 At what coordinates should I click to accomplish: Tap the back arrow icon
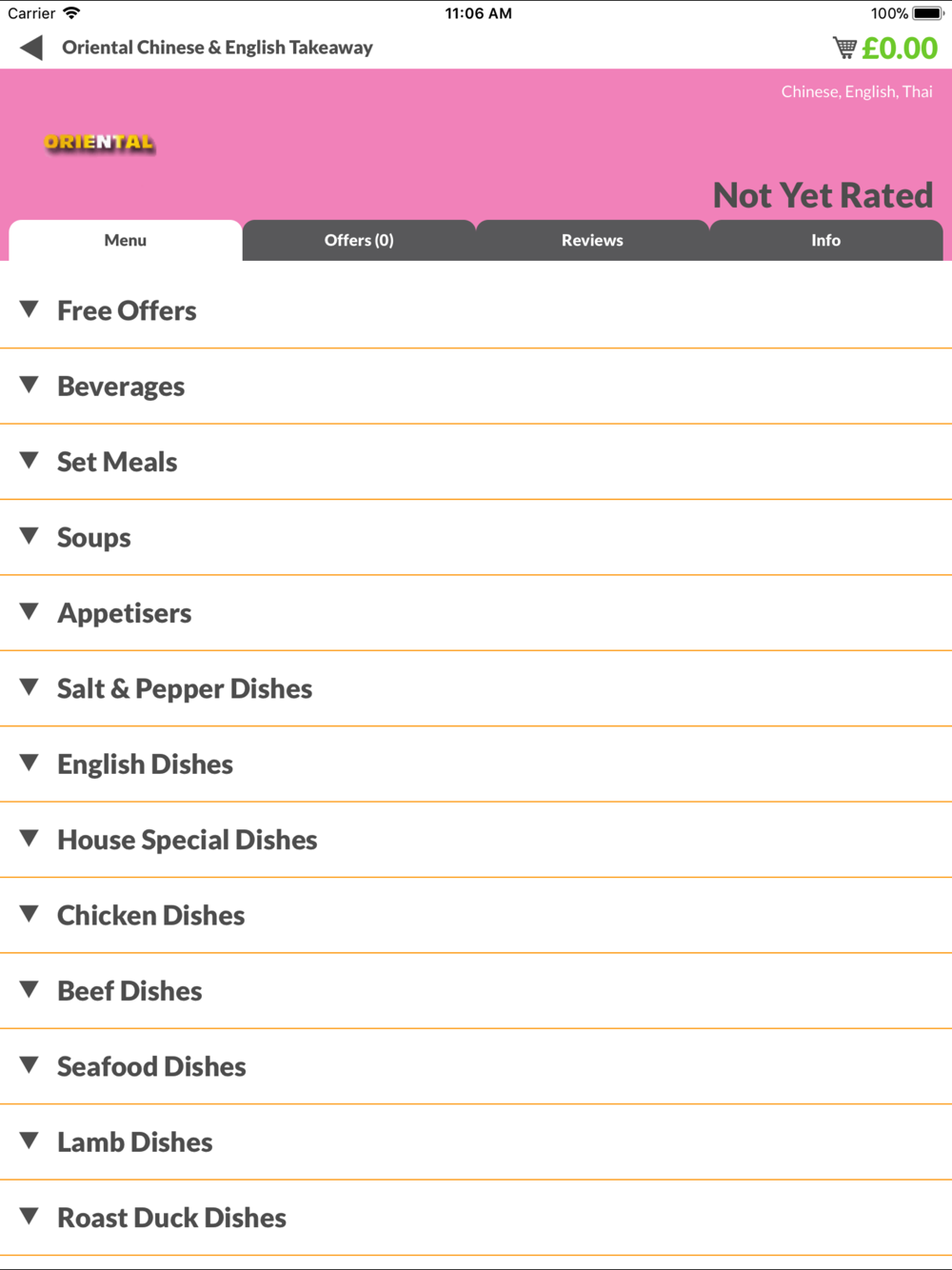coord(31,48)
